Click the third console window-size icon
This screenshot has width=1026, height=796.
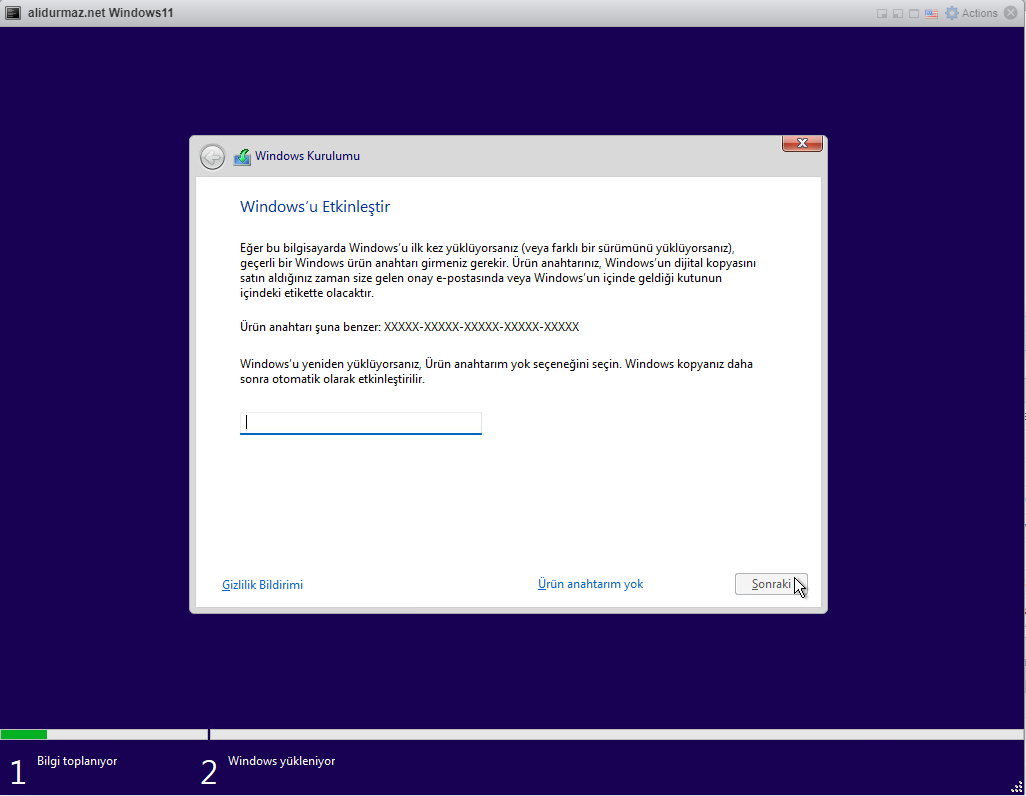point(914,14)
